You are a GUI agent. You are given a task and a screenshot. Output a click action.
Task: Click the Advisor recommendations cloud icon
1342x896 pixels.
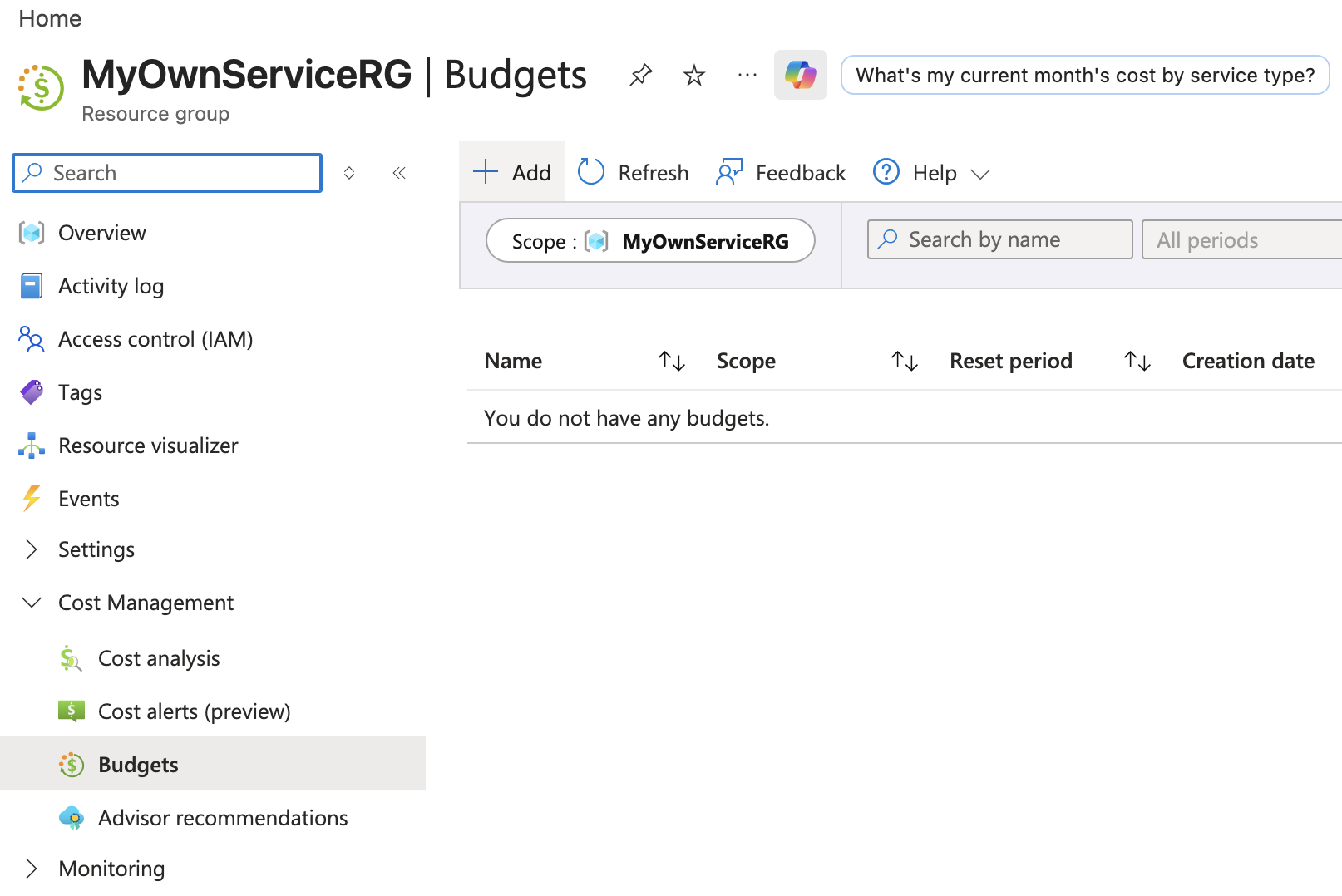tap(72, 818)
